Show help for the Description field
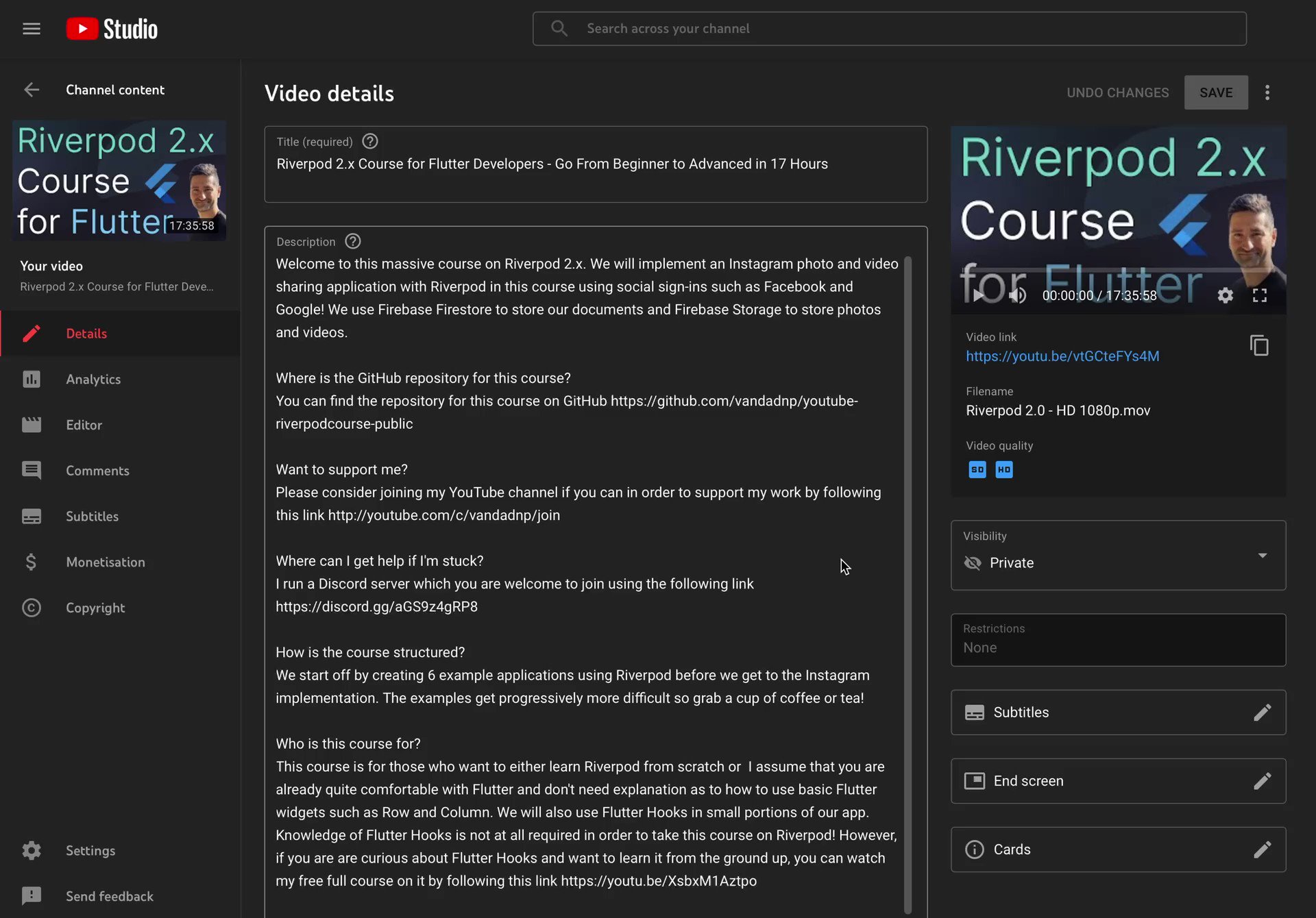This screenshot has height=918, width=1316. coord(353,242)
